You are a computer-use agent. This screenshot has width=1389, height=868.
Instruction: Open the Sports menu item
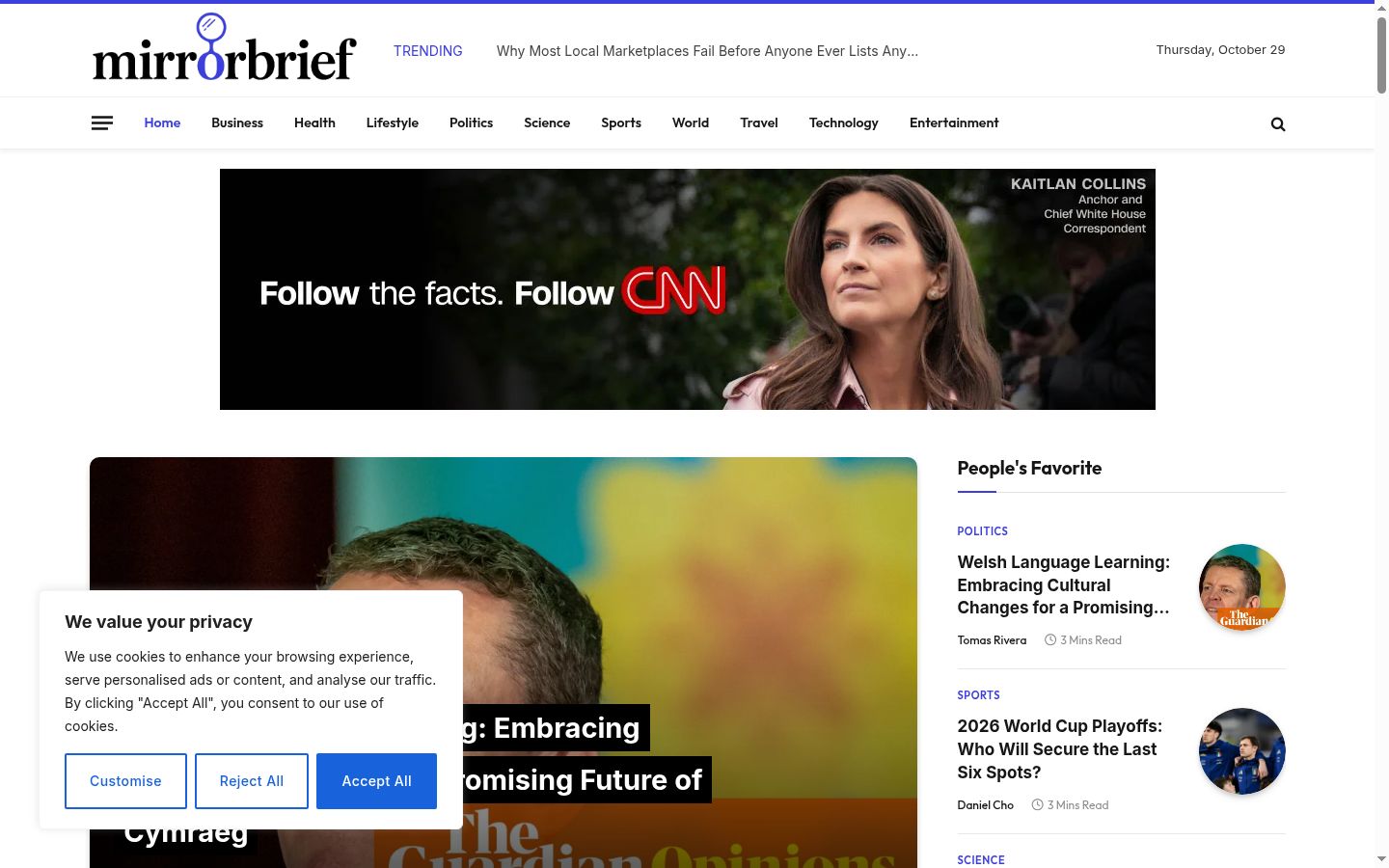(621, 122)
